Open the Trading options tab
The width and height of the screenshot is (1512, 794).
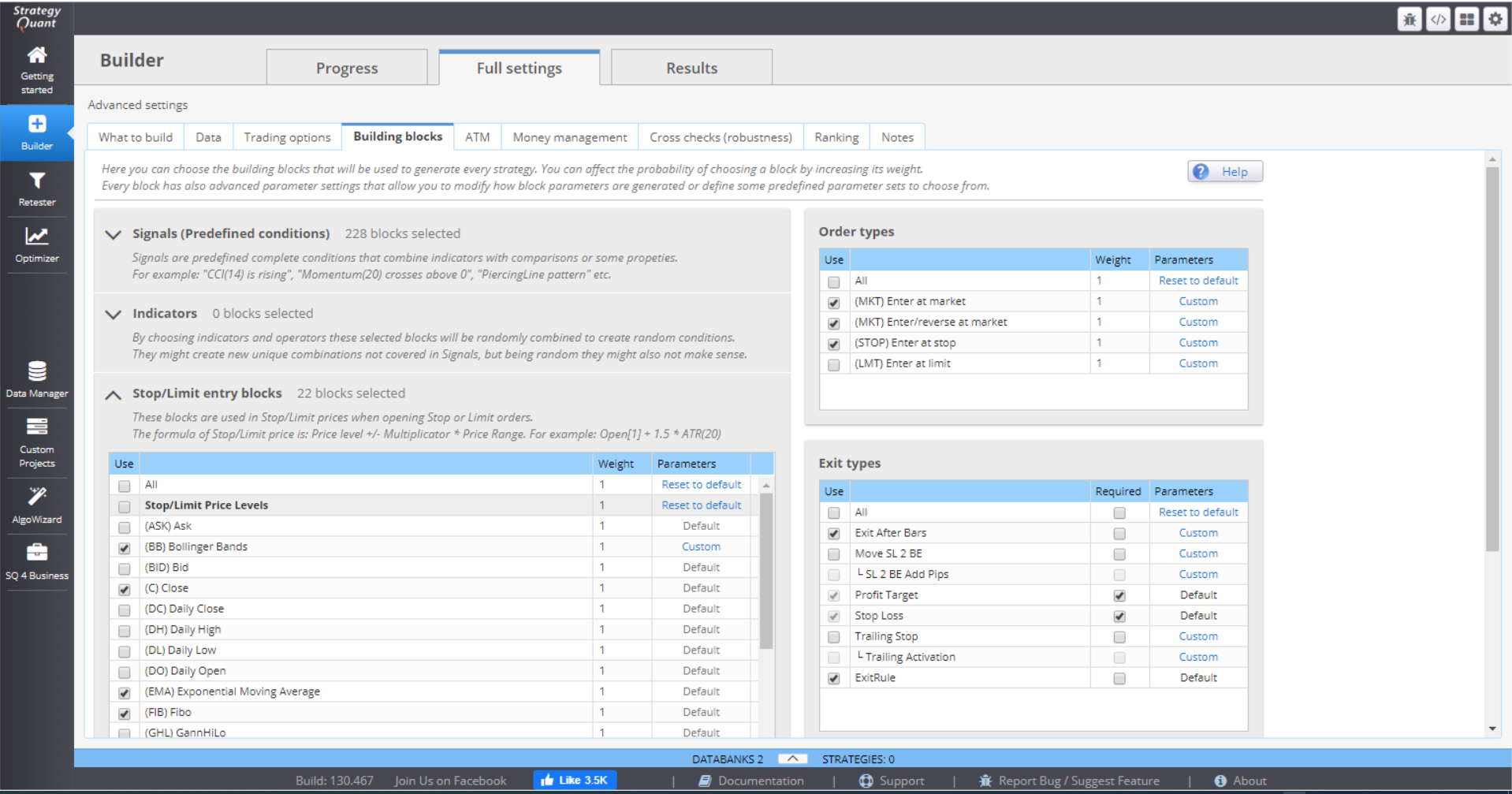coord(287,137)
